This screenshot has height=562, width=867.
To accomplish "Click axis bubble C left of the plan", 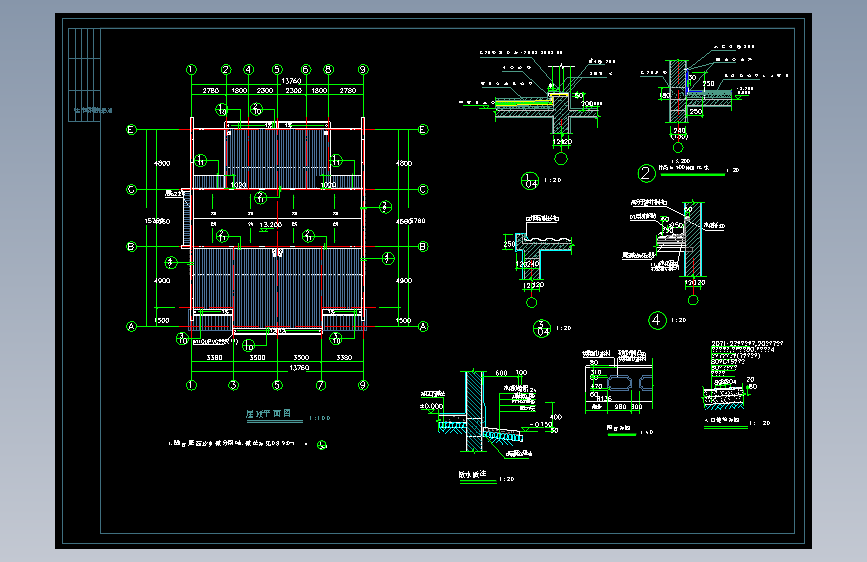I will 131,190.
